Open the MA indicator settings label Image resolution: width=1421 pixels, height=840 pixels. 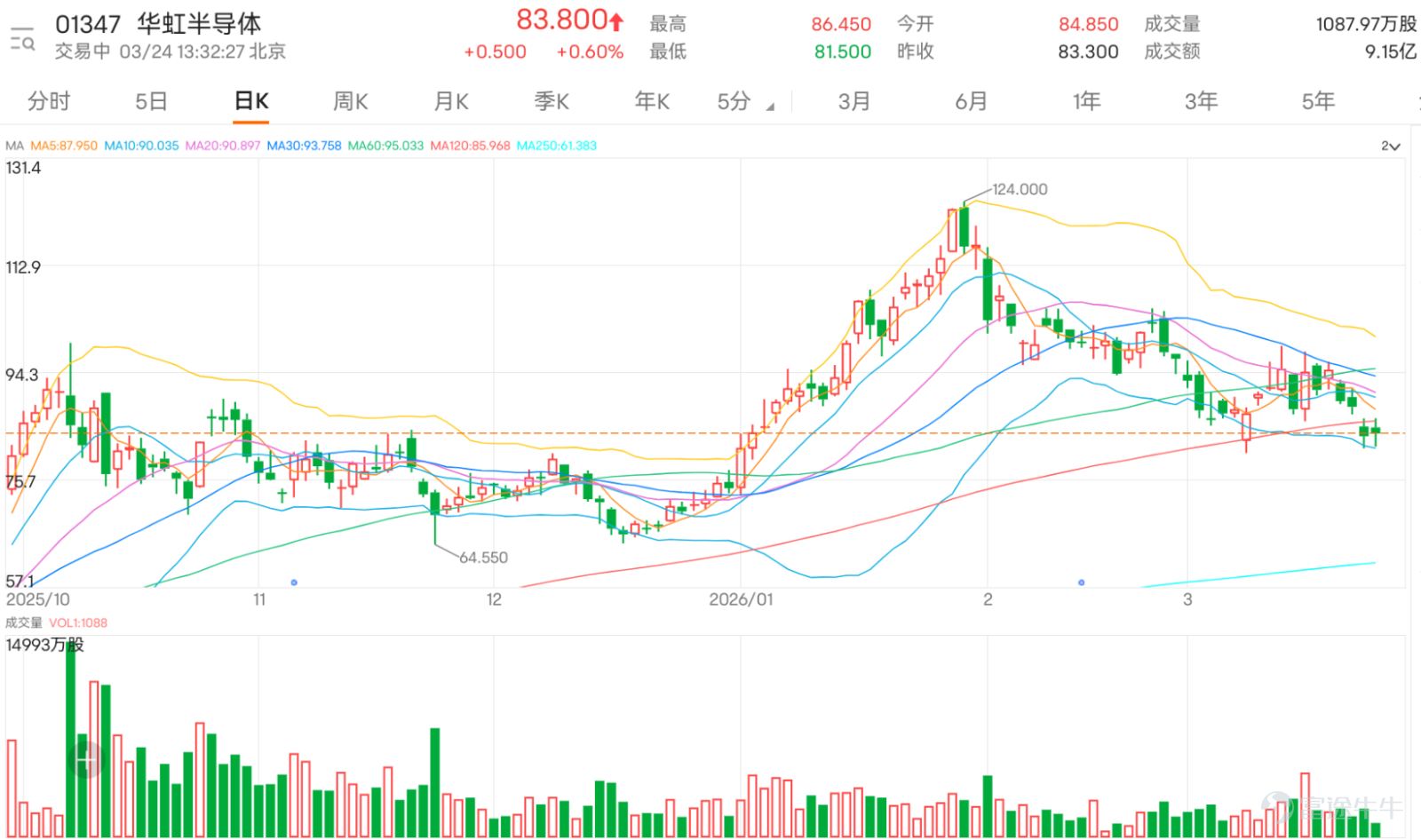point(15,146)
